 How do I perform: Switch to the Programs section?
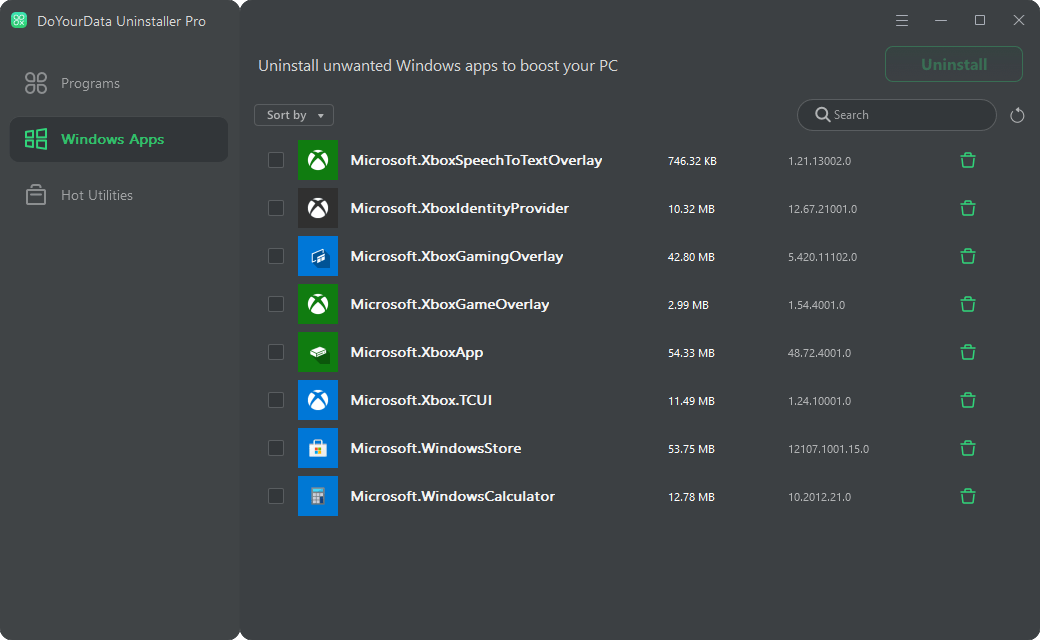(119, 83)
